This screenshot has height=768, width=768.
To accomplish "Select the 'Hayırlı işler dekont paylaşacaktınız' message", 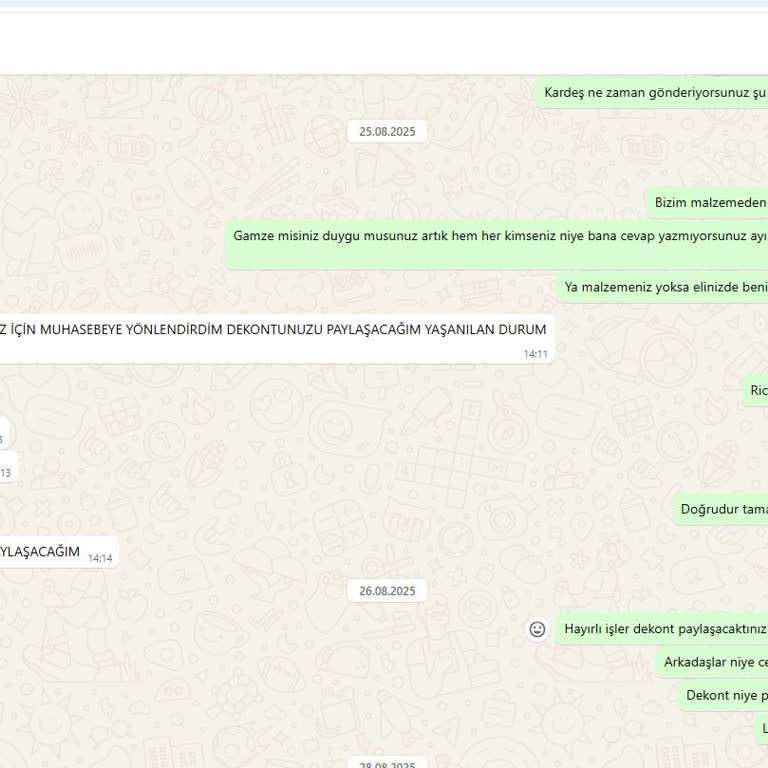I will click(x=662, y=629).
